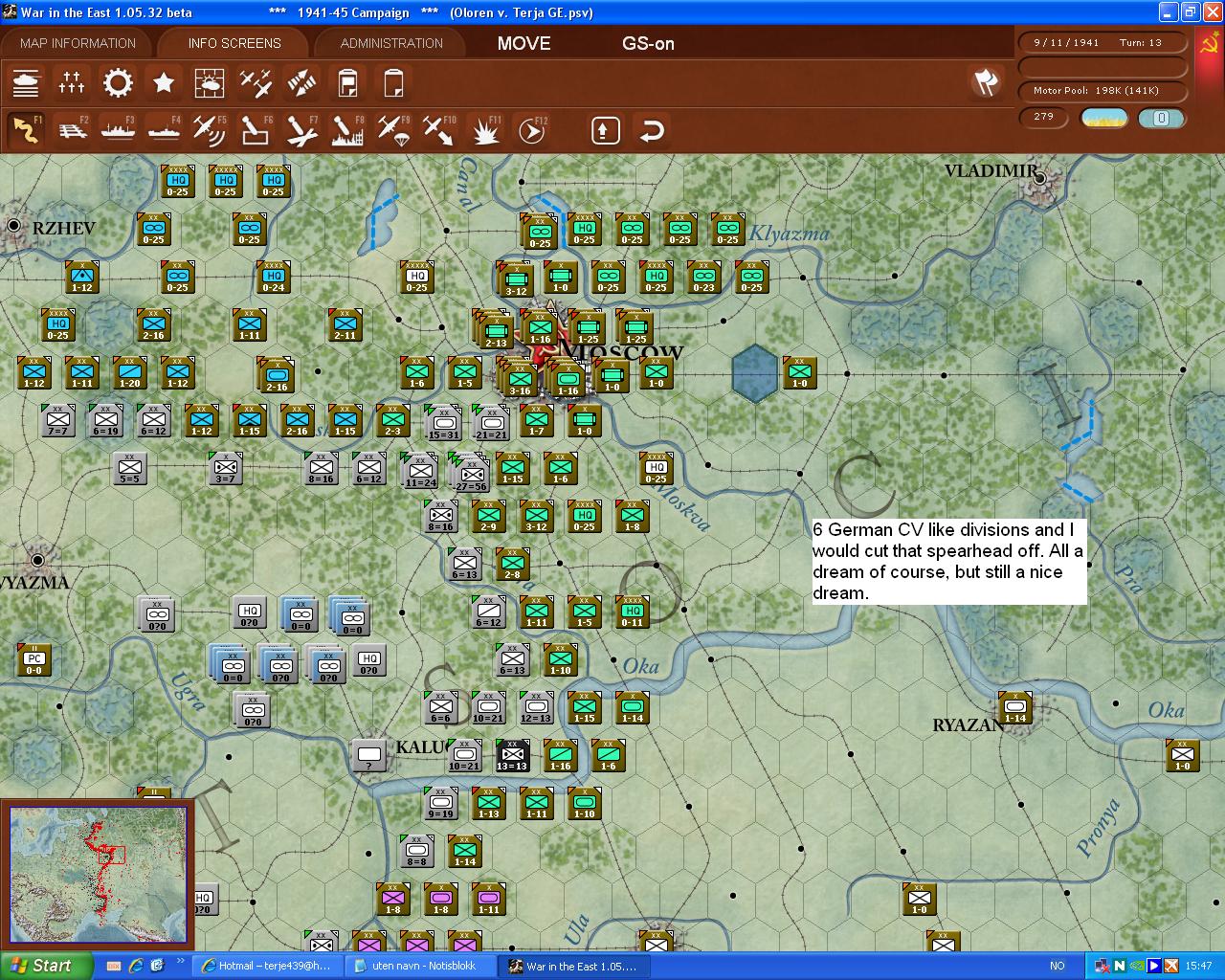Click the 279 admin points counter
1225x980 pixels.
click(1044, 117)
